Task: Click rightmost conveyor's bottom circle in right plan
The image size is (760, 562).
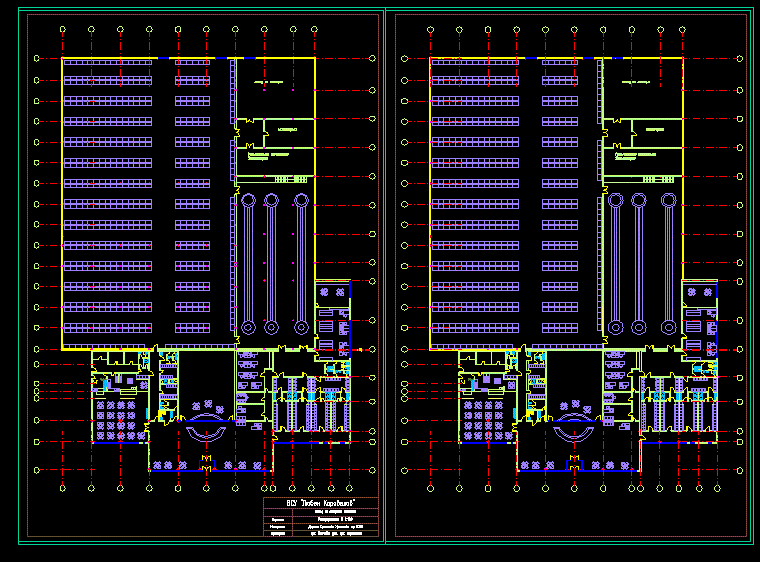Action: [668, 326]
